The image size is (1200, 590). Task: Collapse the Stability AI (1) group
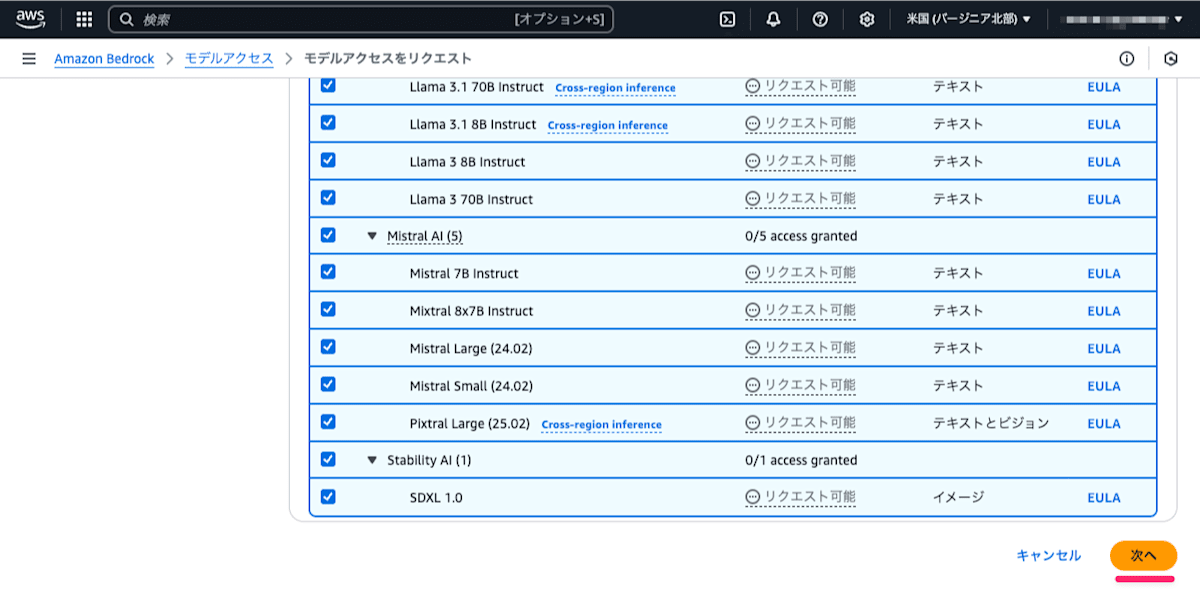coord(372,461)
